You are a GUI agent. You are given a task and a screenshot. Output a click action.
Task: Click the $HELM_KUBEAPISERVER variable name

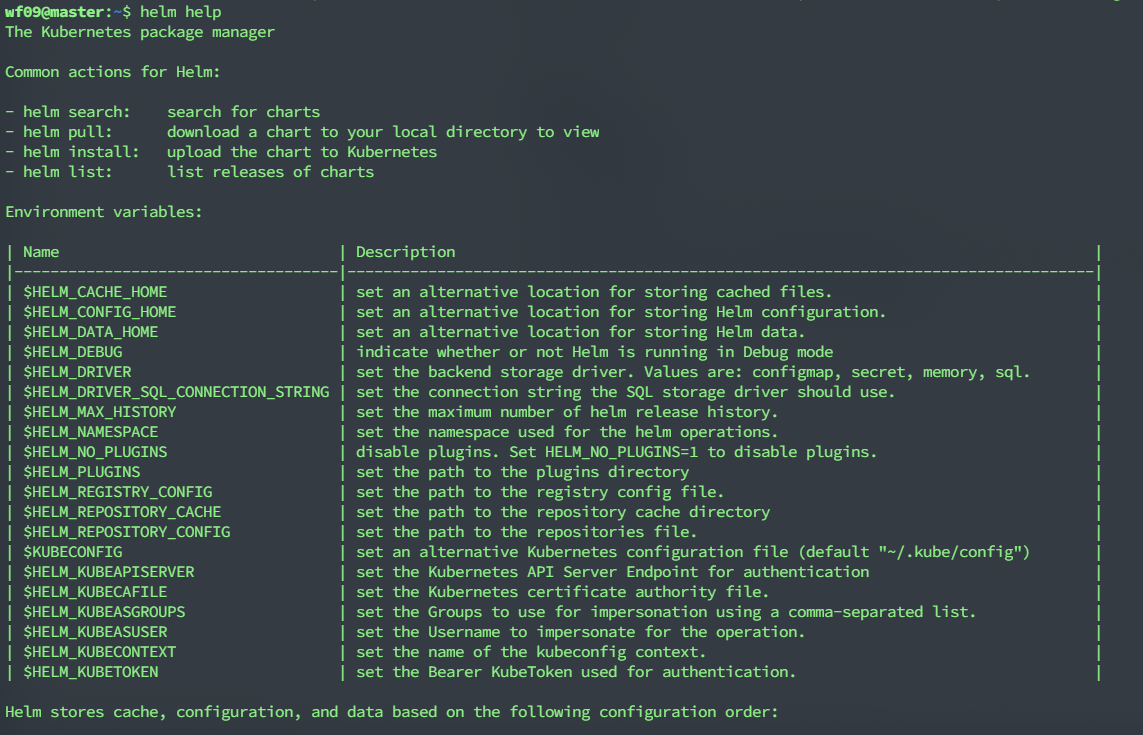coord(109,572)
